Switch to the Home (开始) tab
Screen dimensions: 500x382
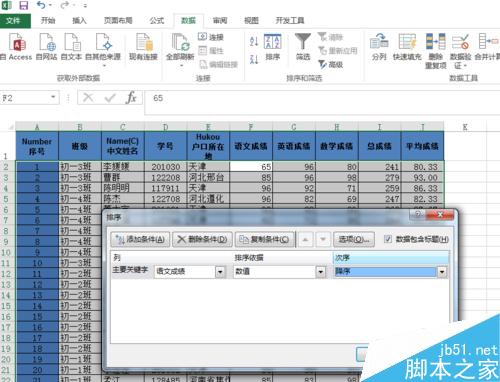pyautogui.click(x=48, y=21)
